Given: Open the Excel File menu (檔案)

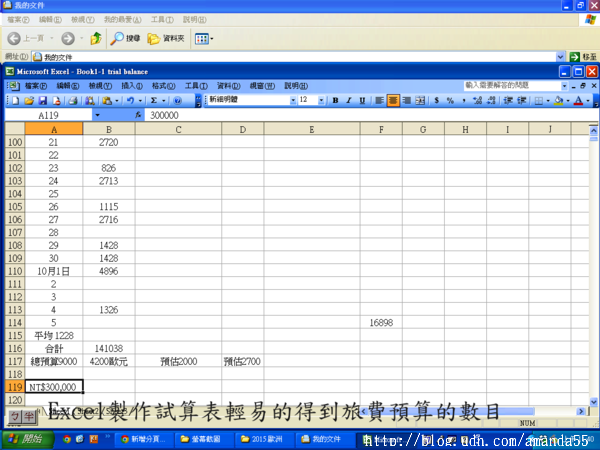Looking at the screenshot, I should [36, 86].
